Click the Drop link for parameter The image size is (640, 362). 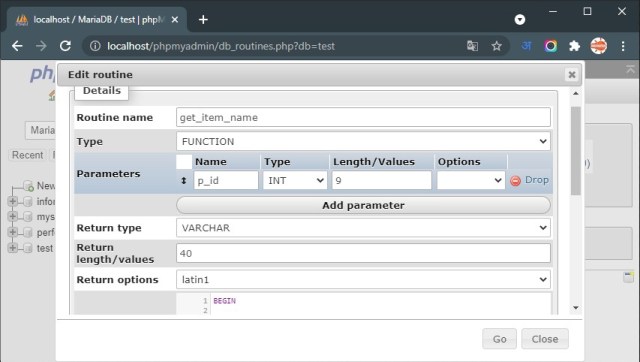tap(537, 180)
